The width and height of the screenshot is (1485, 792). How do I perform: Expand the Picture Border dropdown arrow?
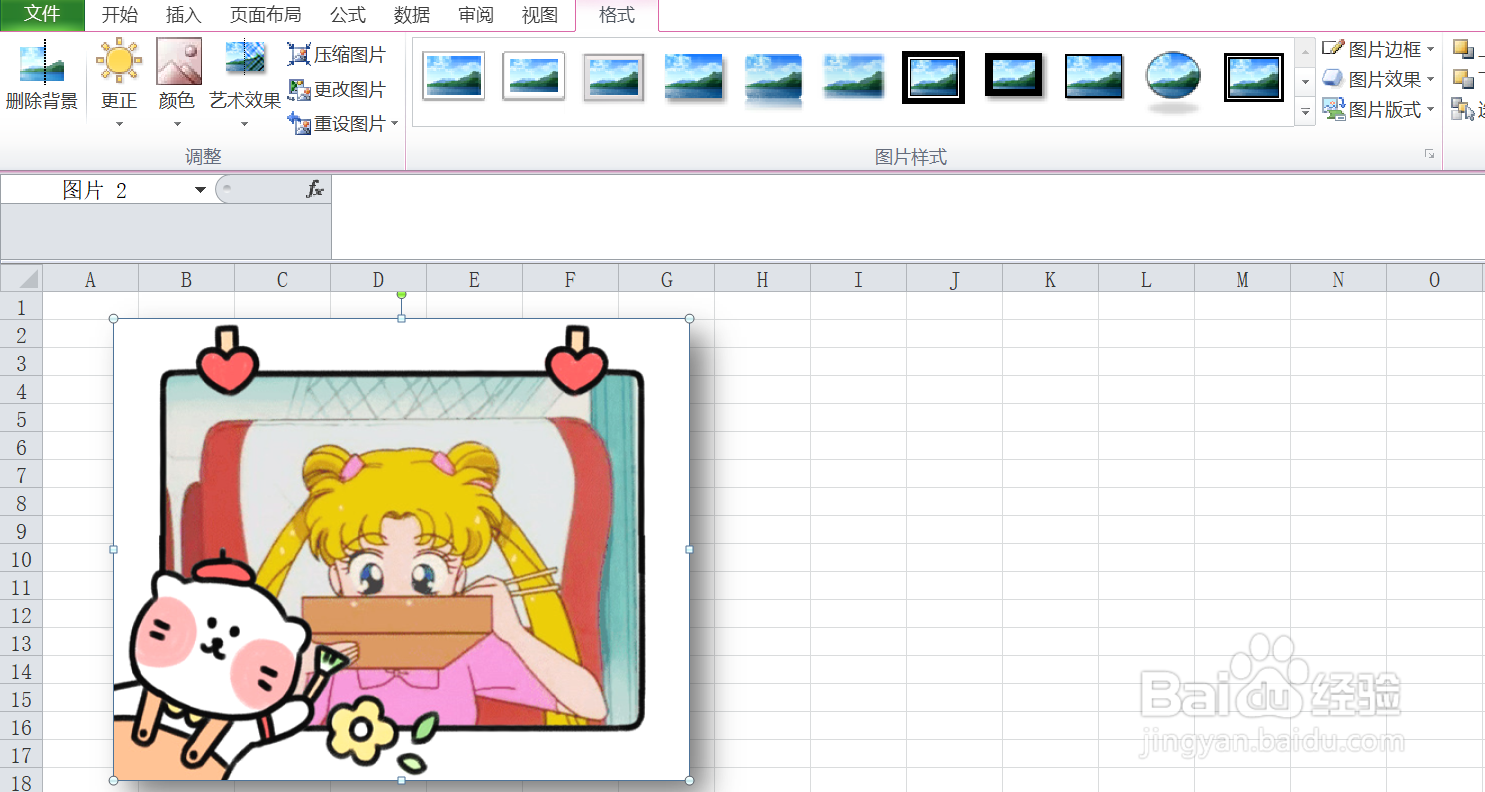(1430, 49)
